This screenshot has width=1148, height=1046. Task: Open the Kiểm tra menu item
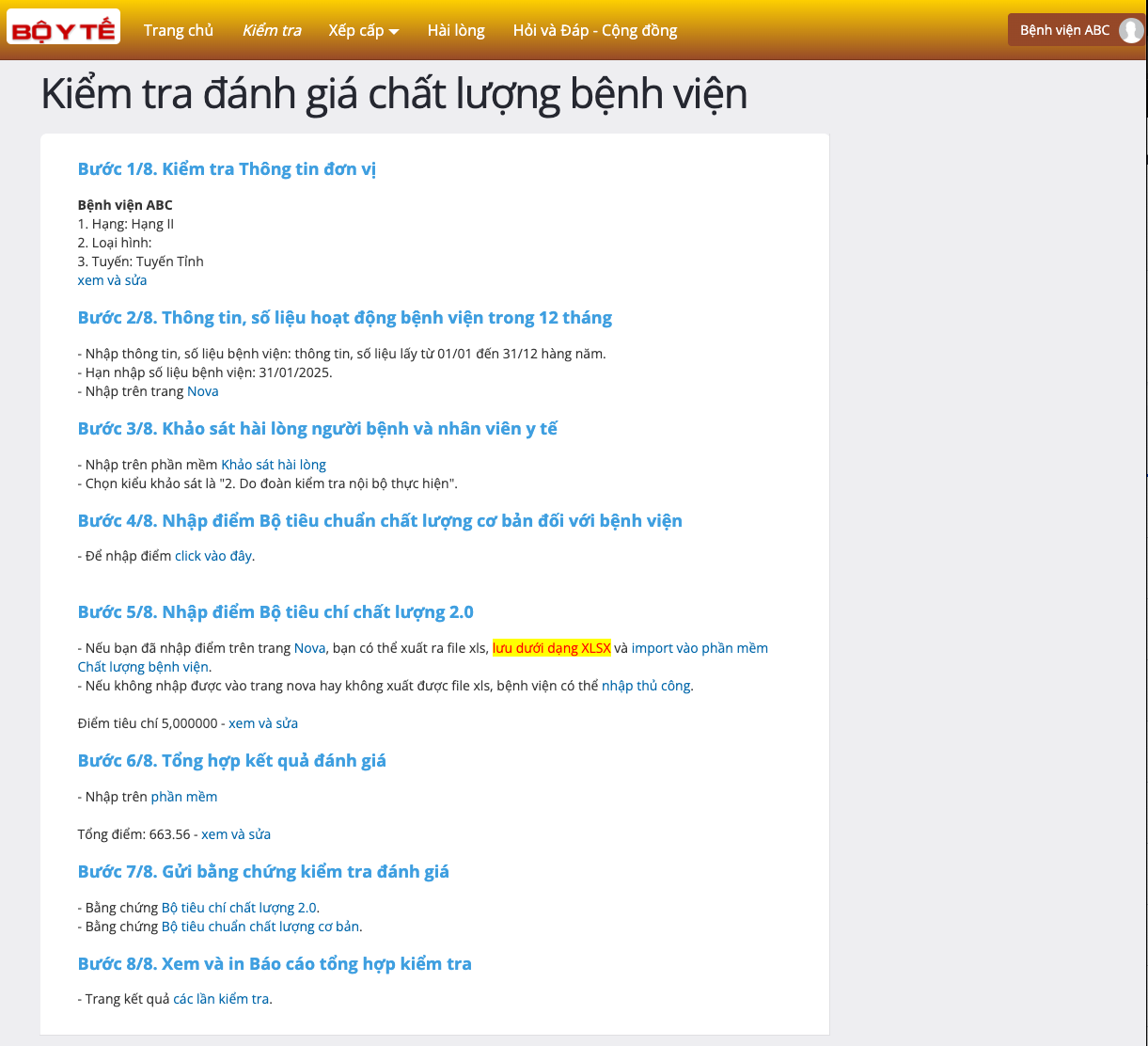(x=272, y=30)
